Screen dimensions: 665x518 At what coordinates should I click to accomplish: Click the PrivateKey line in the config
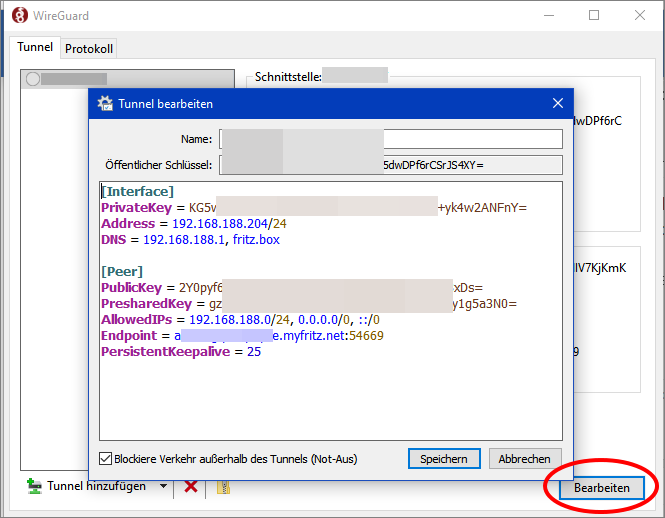tap(314, 207)
